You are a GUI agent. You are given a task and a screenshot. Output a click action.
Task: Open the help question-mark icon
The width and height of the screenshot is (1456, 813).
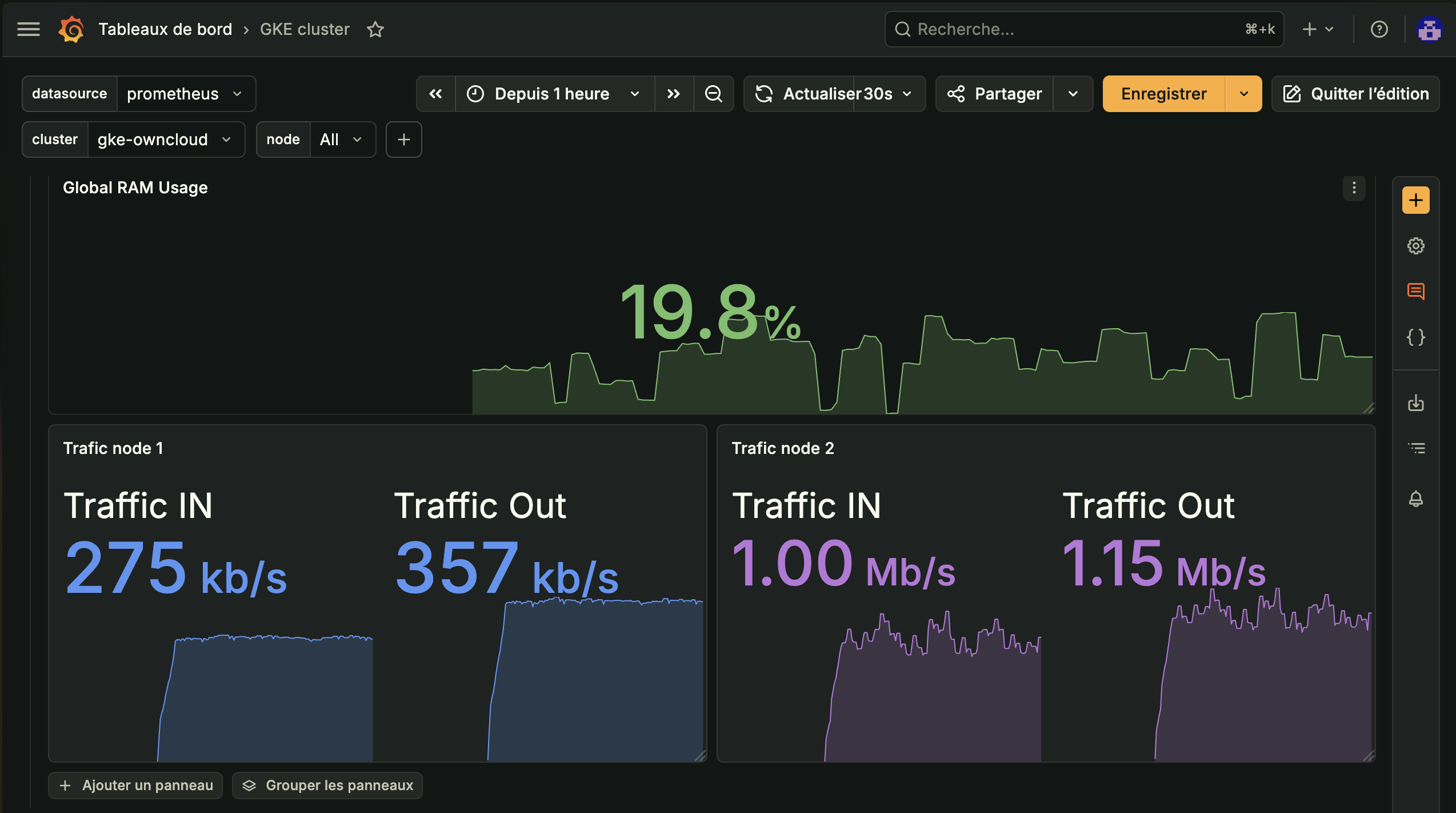1379,29
